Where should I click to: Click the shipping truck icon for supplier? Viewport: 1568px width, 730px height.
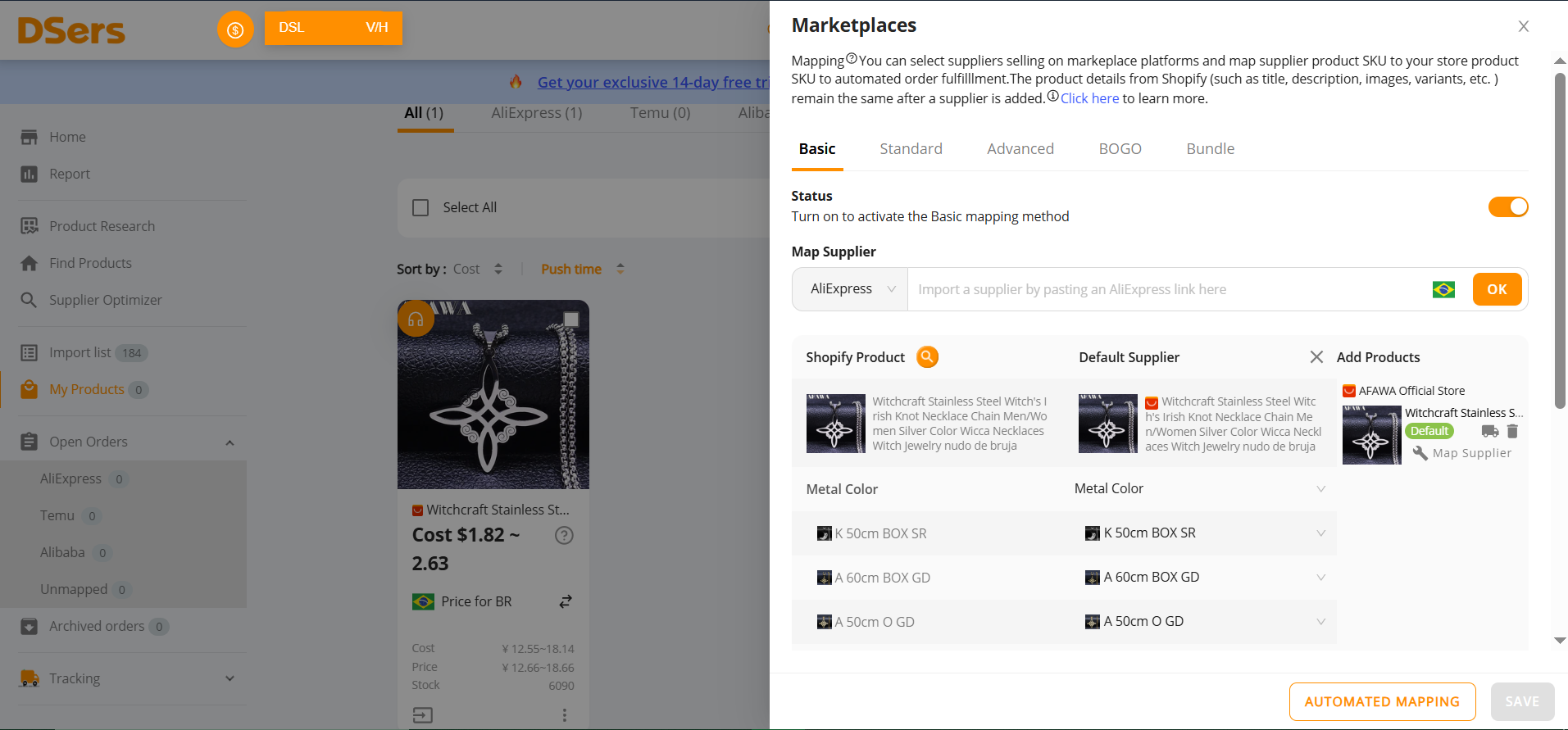1489,431
